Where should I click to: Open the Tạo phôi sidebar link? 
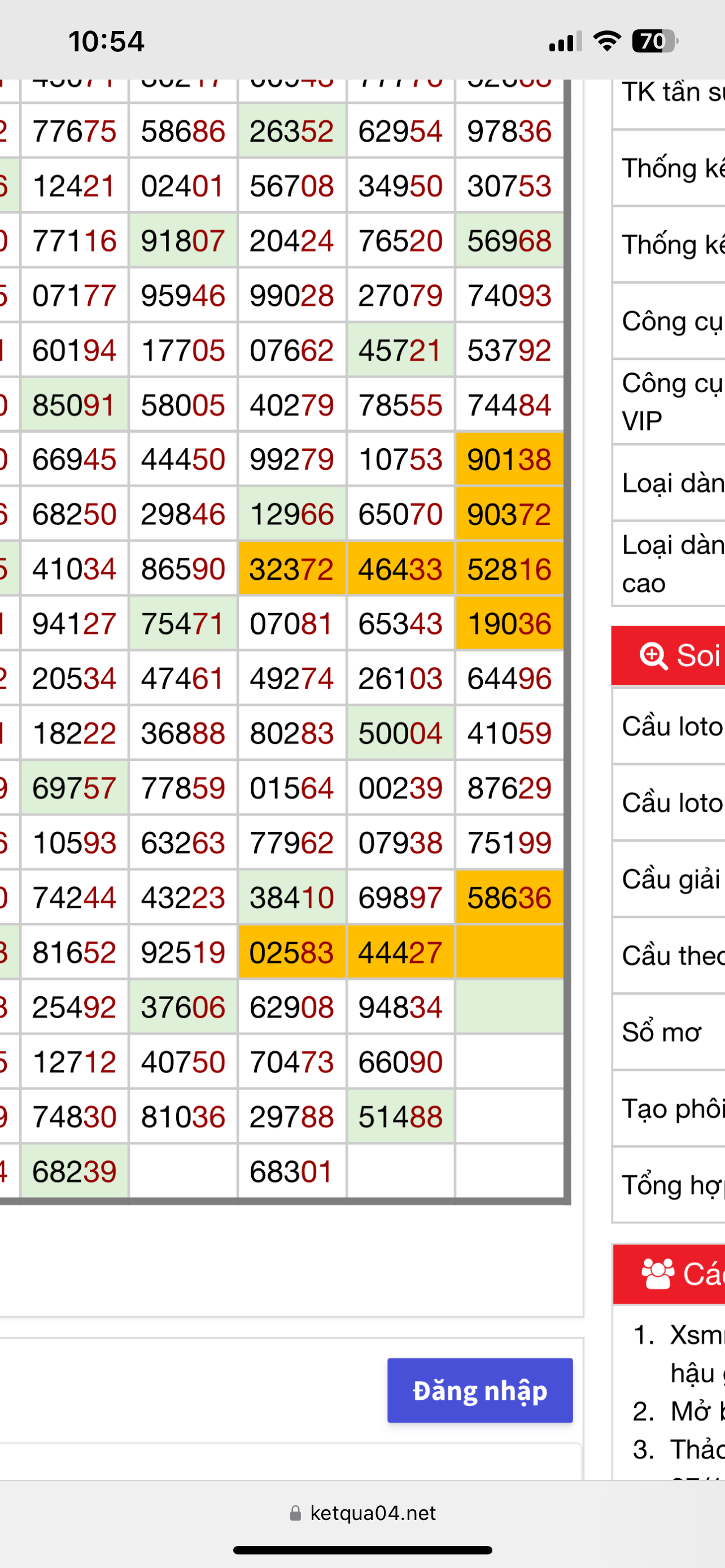pyautogui.click(x=669, y=1109)
